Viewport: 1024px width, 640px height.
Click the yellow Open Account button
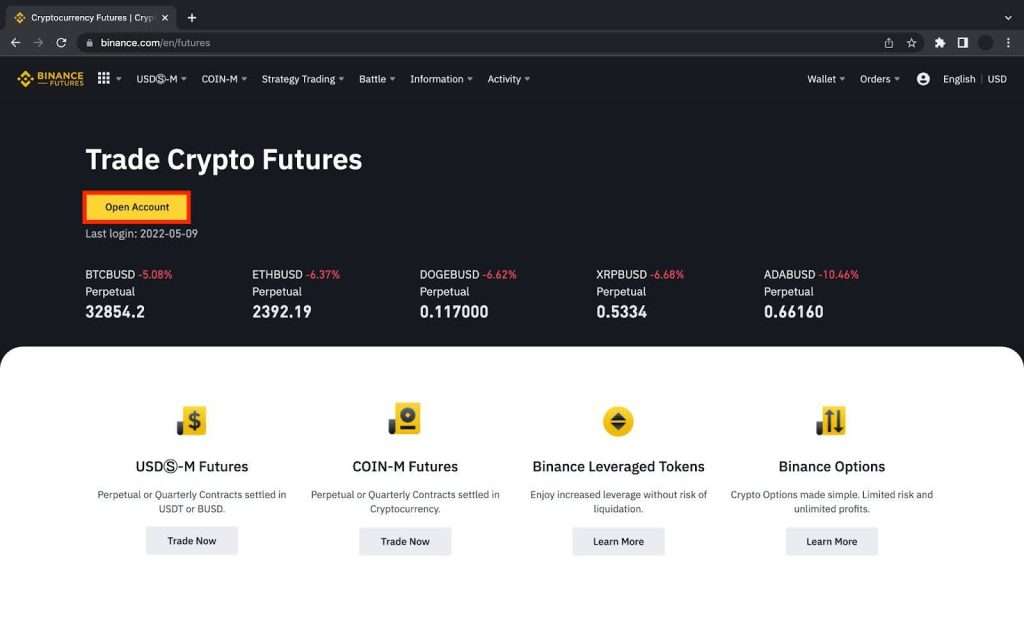click(x=137, y=207)
